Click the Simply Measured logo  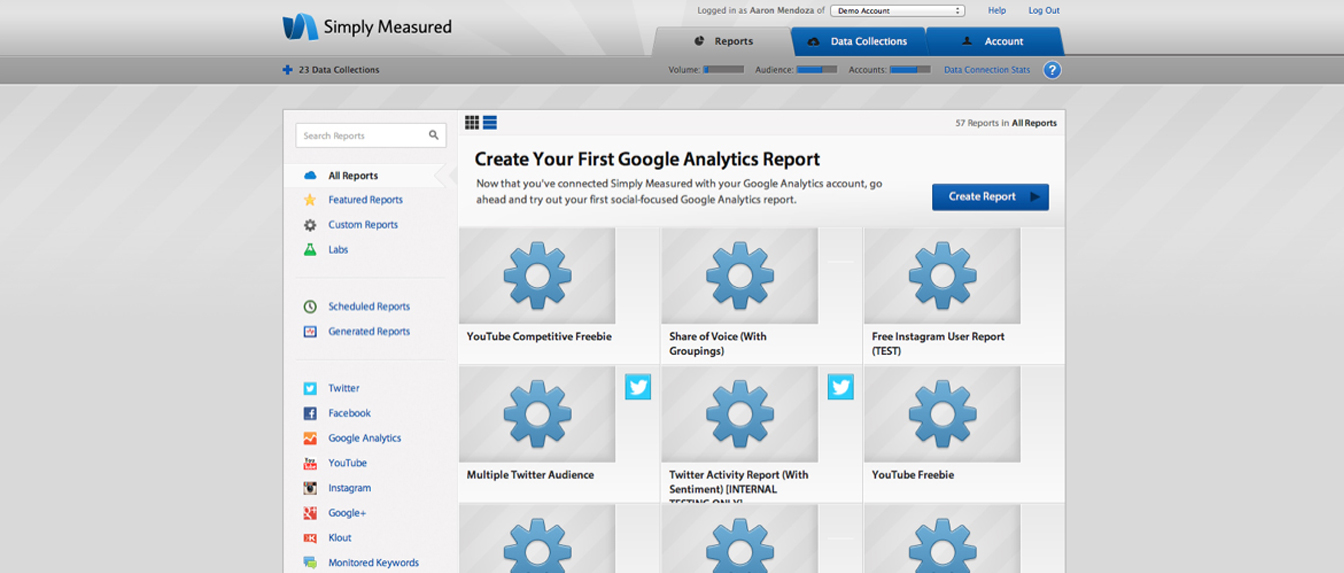tap(367, 27)
